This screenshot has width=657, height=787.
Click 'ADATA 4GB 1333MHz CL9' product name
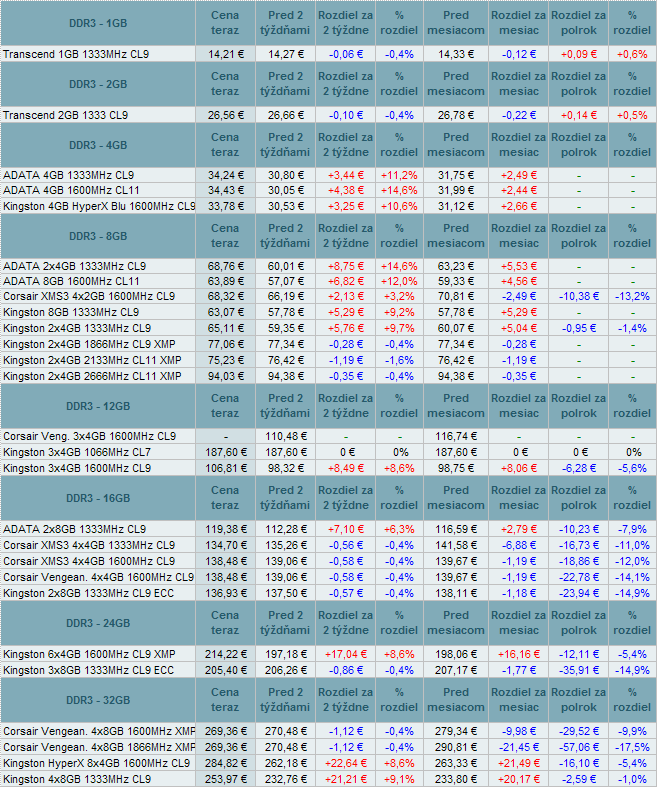[68, 175]
